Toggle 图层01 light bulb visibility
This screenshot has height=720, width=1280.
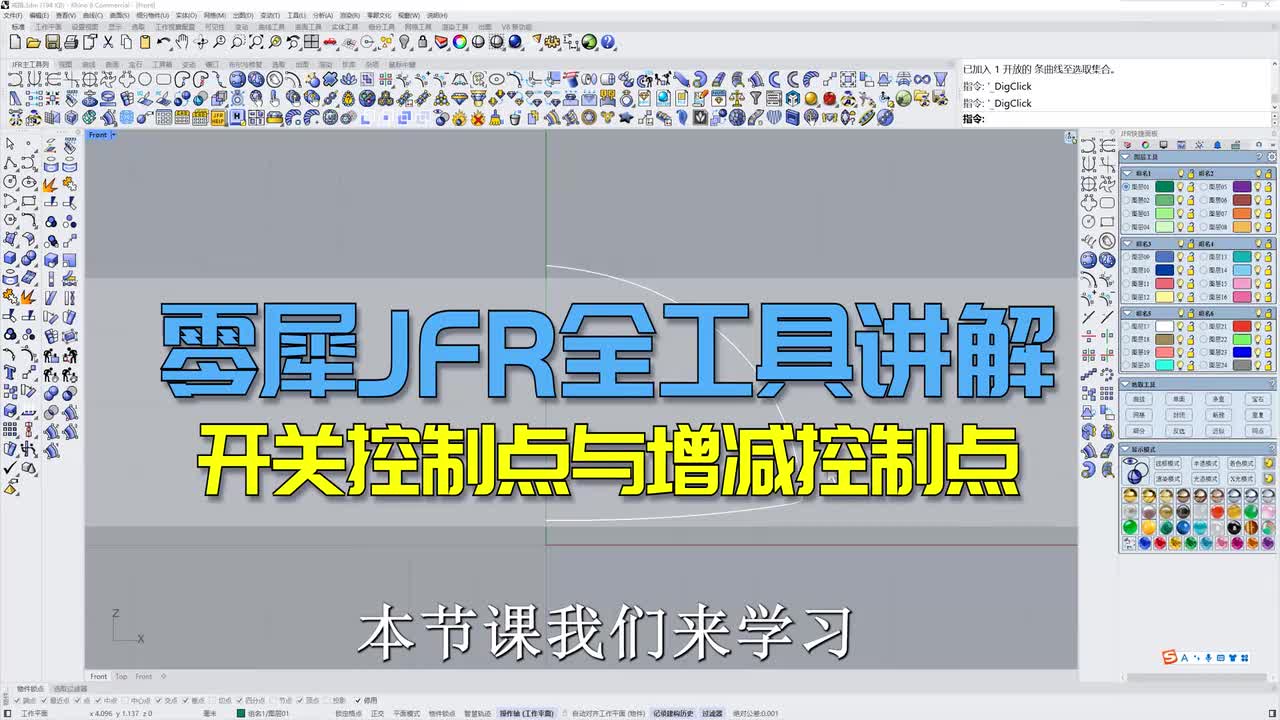tap(1180, 186)
